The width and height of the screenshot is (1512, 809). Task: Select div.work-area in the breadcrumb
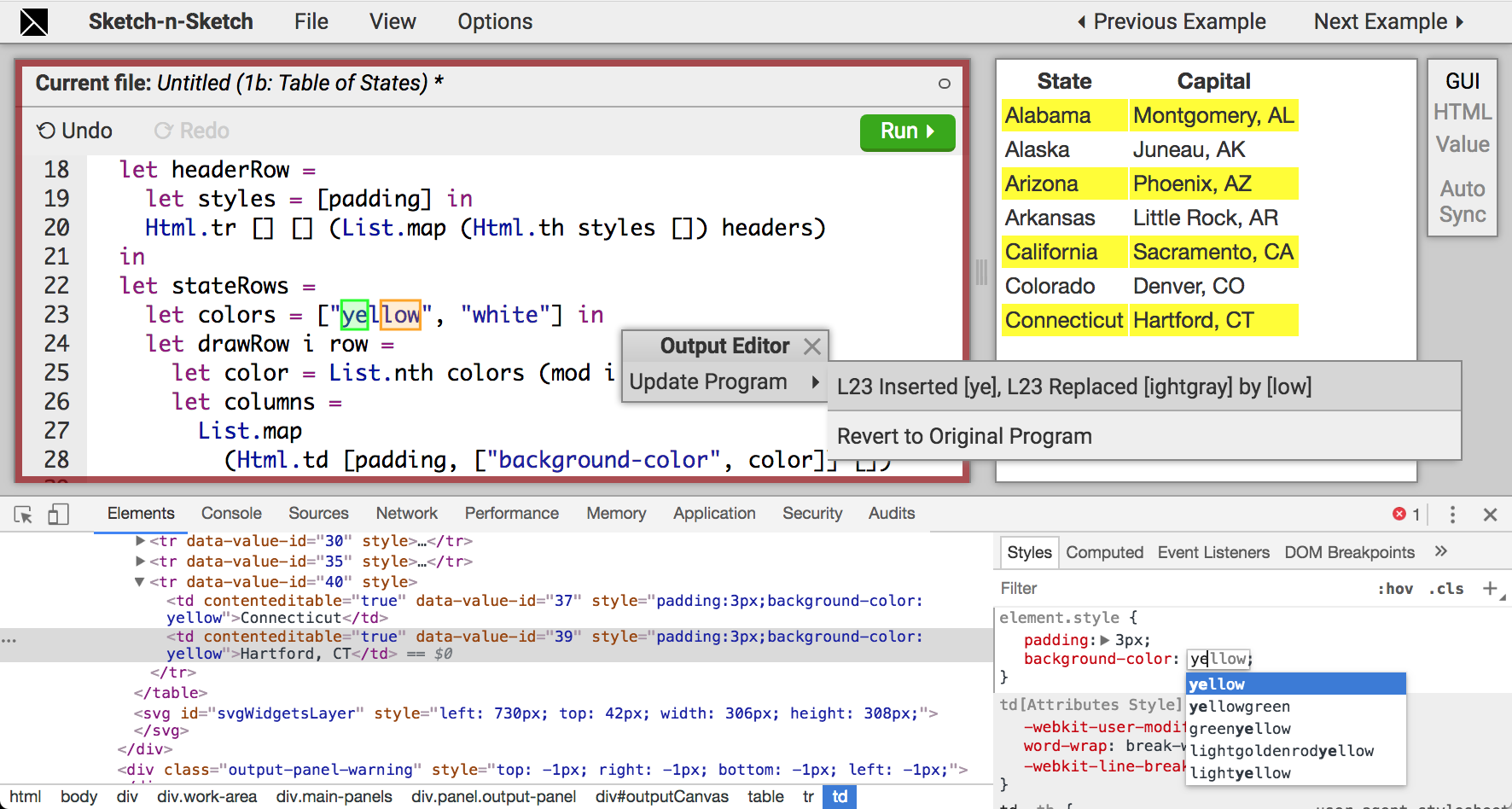point(206,796)
